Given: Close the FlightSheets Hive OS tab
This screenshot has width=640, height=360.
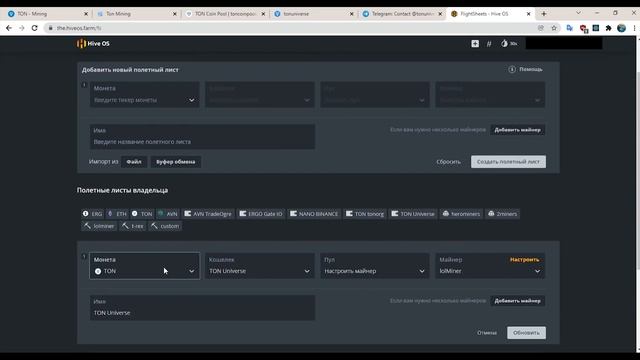Looking at the screenshot, I should tap(529, 14).
